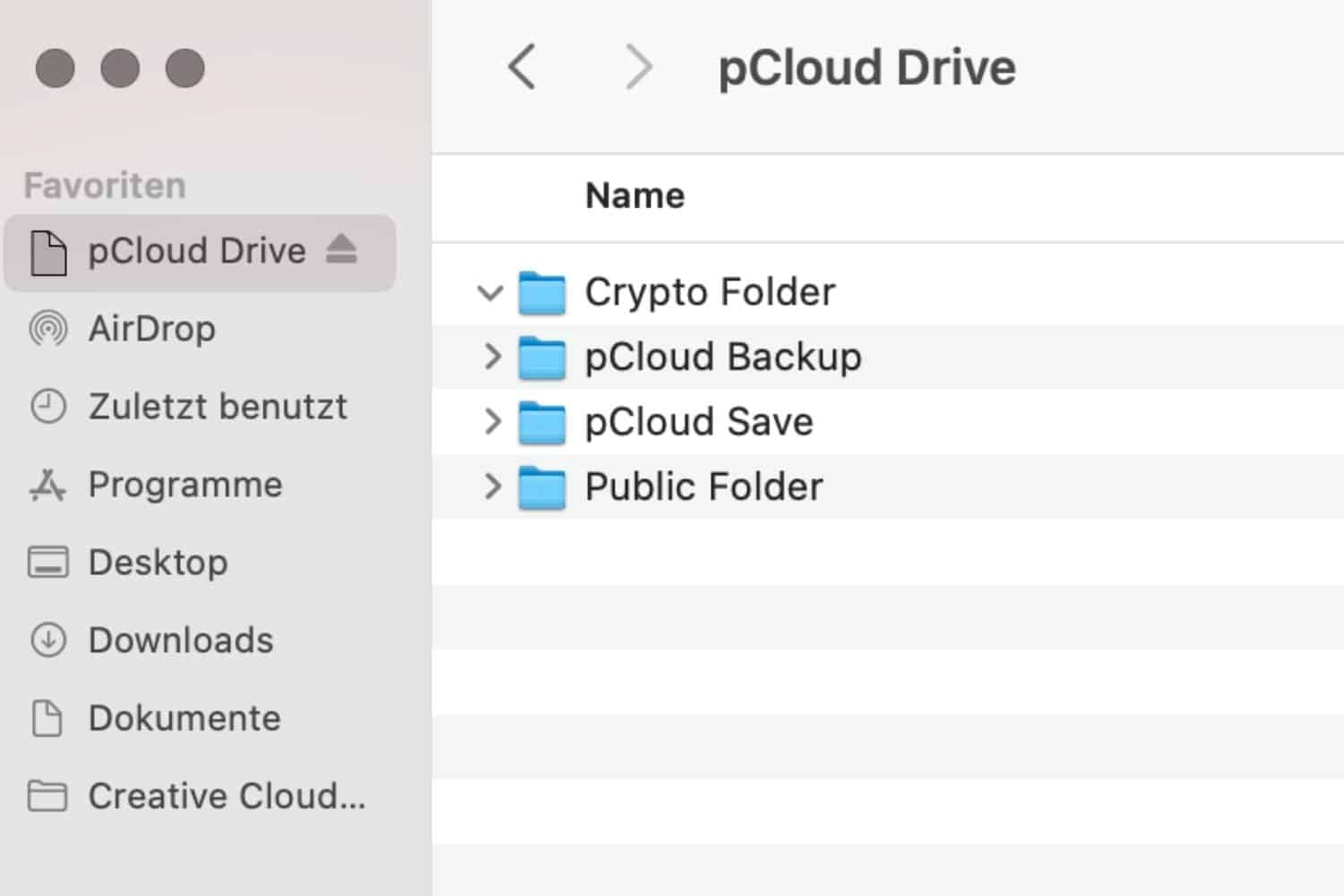The width and height of the screenshot is (1344, 896).
Task: Click the Creative Cloud folder icon in the sidebar
Action: tap(47, 796)
